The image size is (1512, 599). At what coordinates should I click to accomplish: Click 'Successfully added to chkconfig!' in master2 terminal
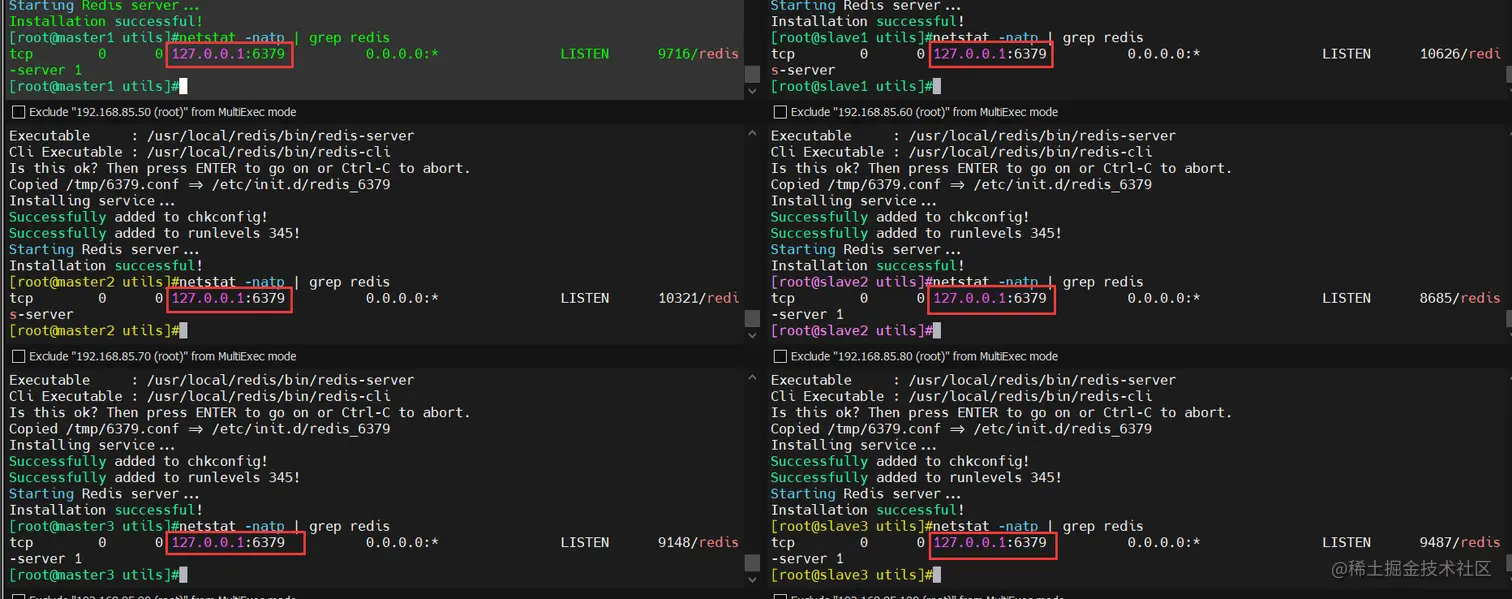click(x=139, y=217)
